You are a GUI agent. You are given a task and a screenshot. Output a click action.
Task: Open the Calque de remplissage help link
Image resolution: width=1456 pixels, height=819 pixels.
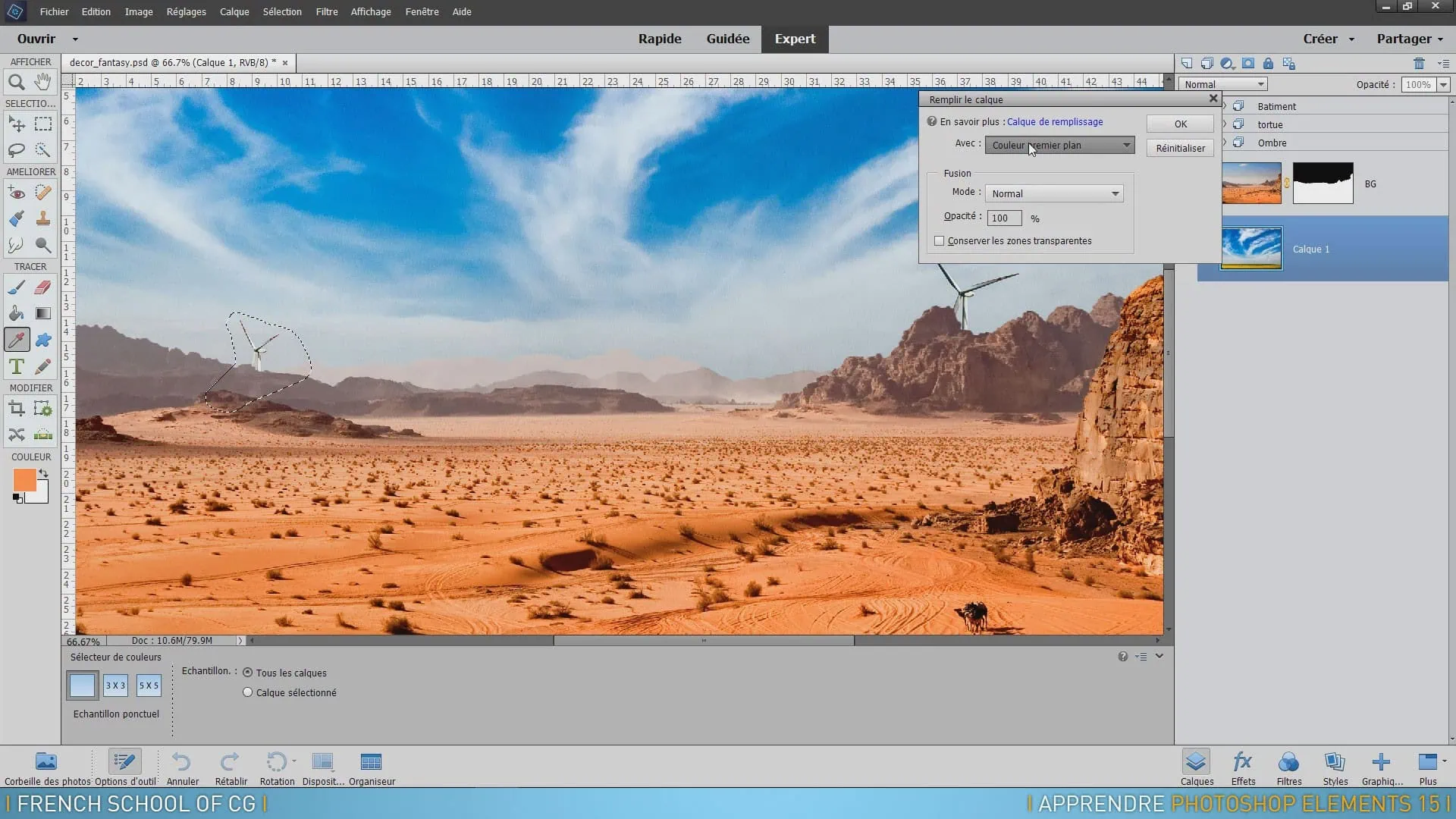pyautogui.click(x=1054, y=122)
